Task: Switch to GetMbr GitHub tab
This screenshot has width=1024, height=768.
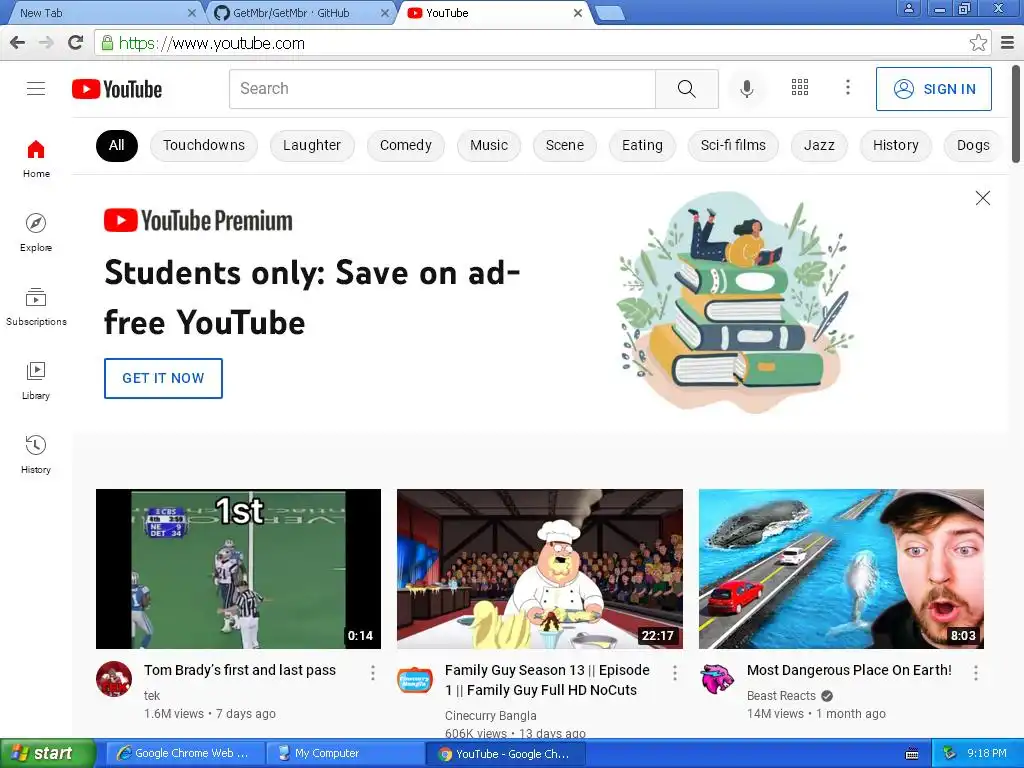Action: (x=300, y=12)
